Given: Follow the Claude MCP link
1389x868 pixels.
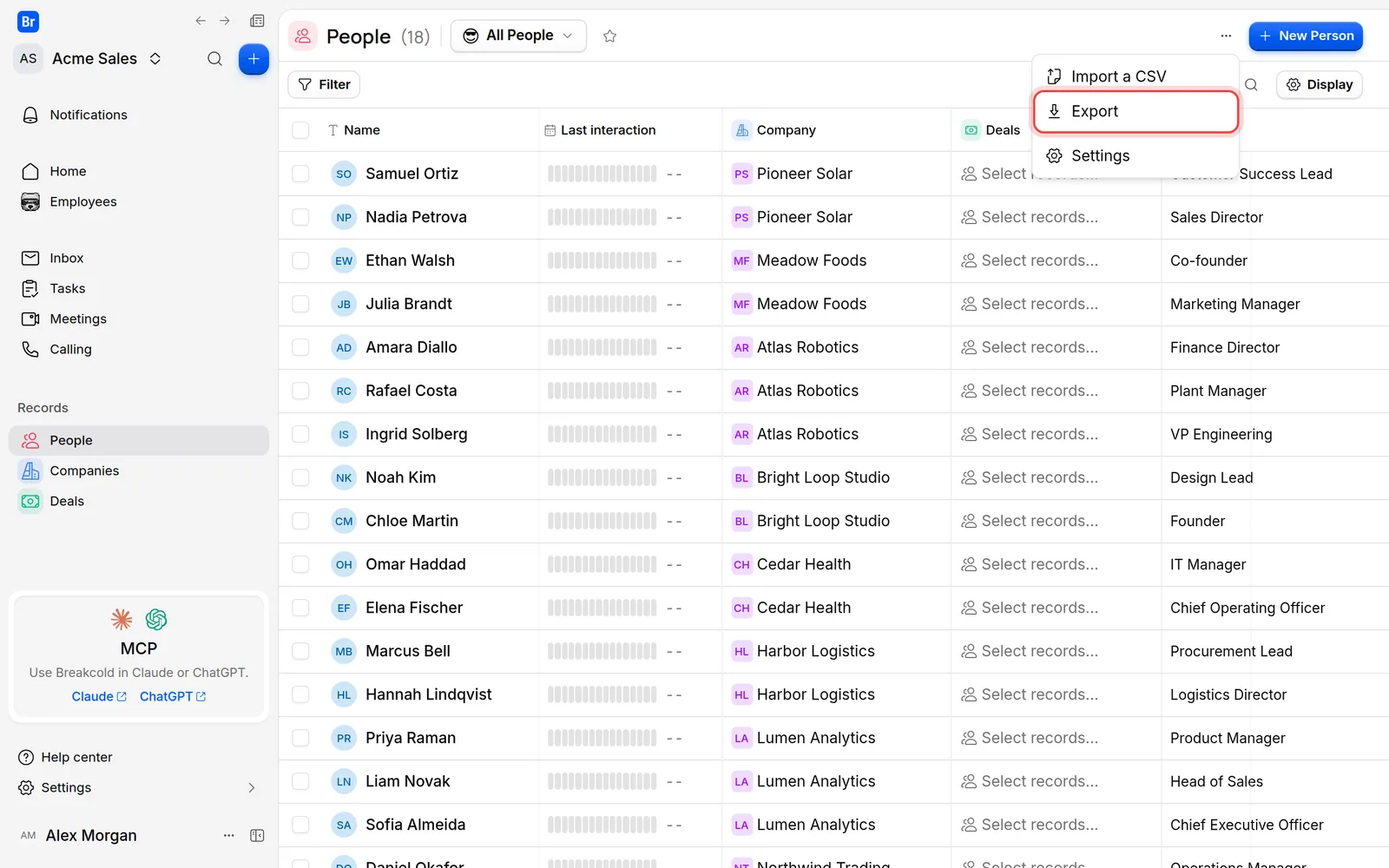Looking at the screenshot, I should point(99,696).
